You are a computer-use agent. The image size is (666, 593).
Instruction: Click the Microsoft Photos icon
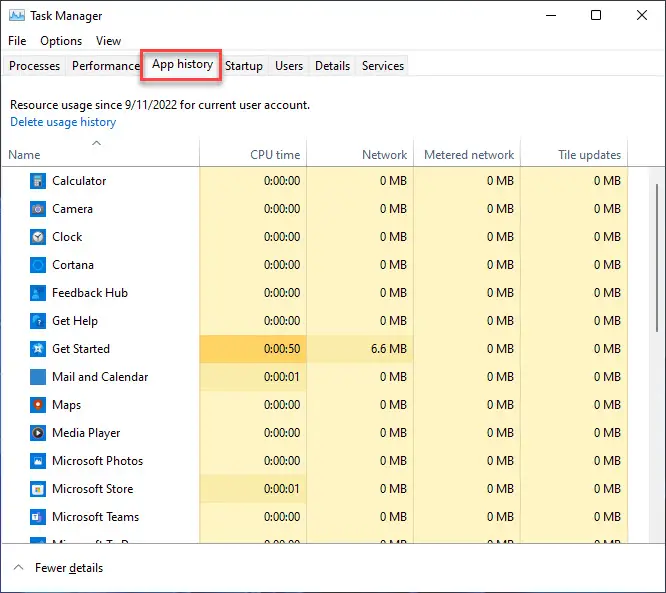[38, 461]
